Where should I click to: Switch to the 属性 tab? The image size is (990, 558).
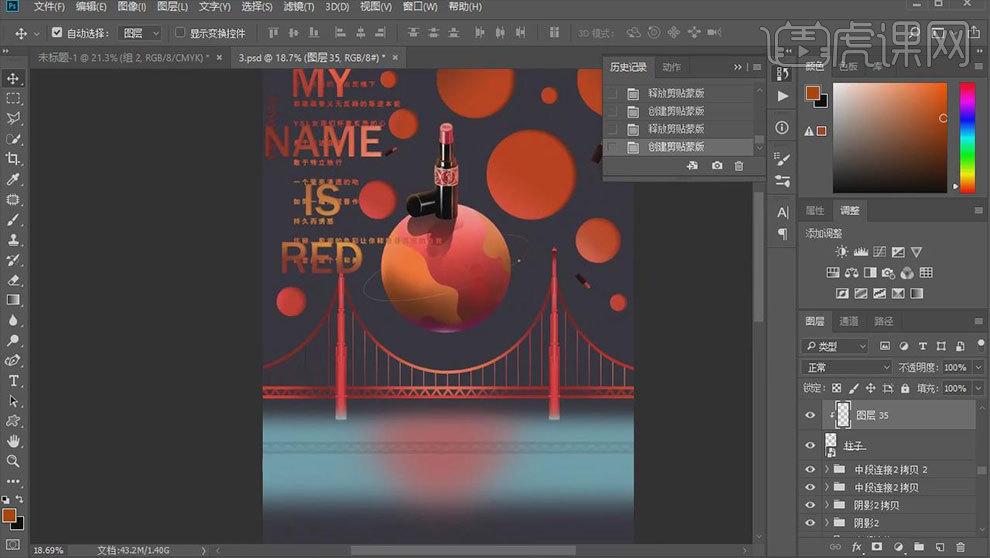[815, 211]
